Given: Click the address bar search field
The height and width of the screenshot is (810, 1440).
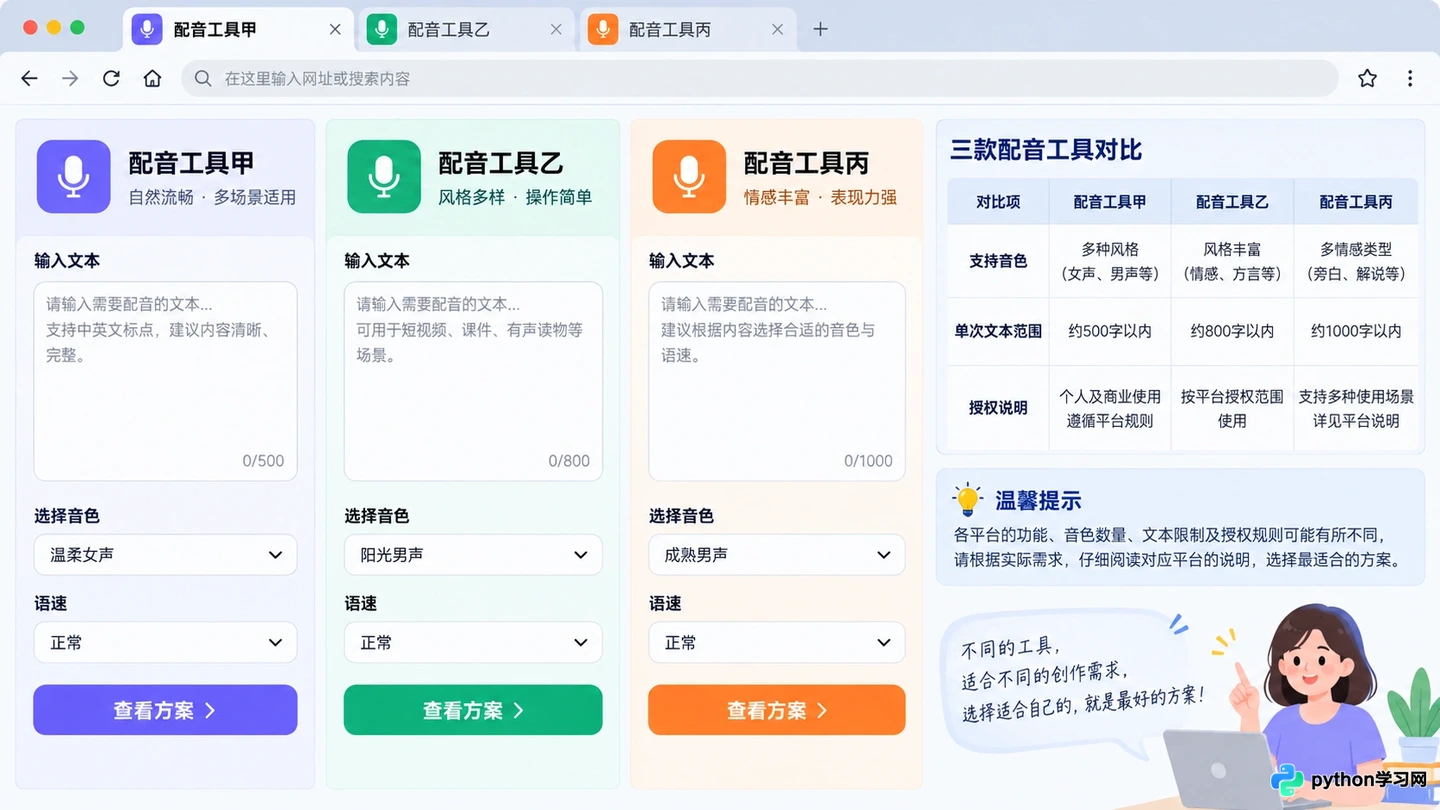Looking at the screenshot, I should (760, 78).
